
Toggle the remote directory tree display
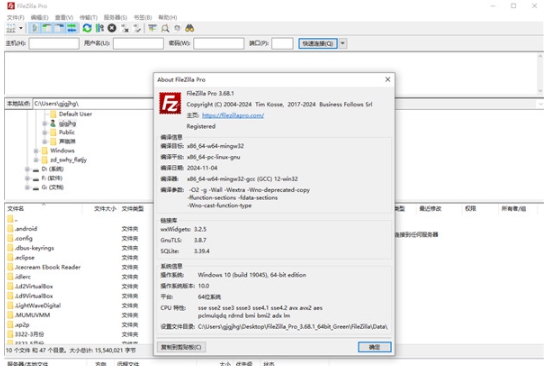tap(59, 28)
